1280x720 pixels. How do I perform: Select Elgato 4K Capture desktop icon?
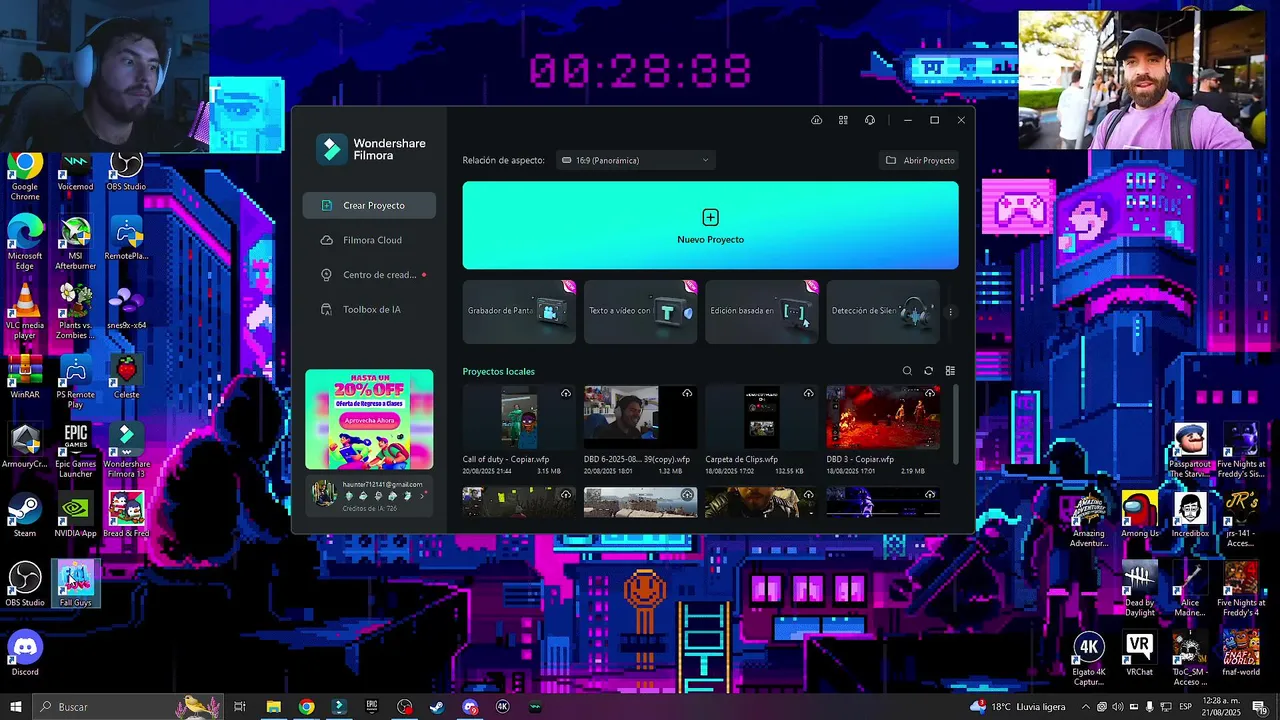coord(1089,657)
